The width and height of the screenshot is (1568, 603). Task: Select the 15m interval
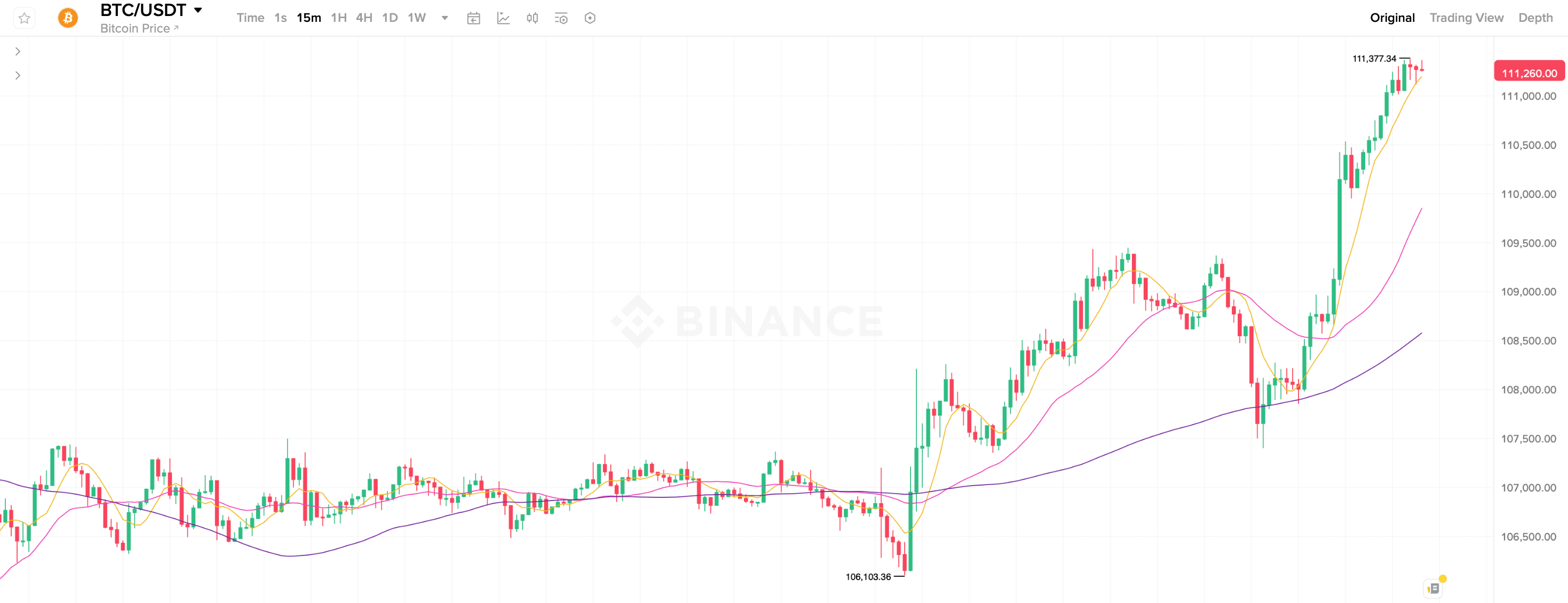[x=308, y=18]
